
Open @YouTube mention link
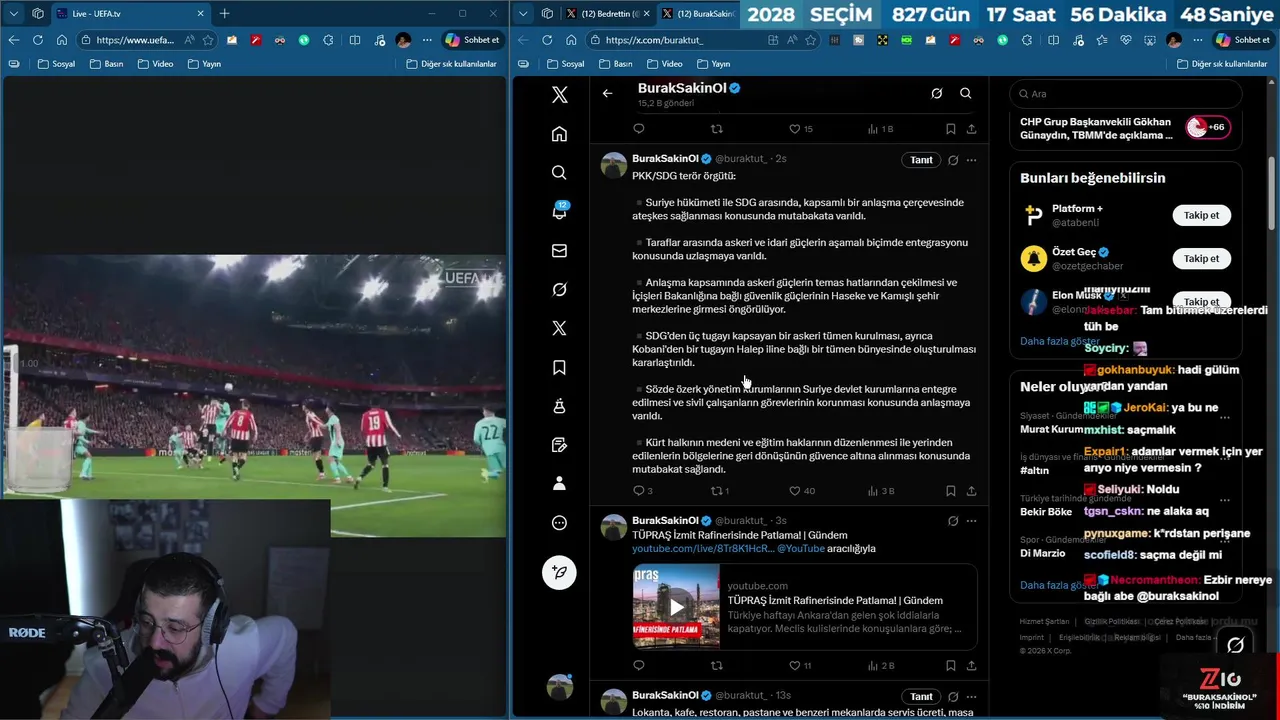801,549
